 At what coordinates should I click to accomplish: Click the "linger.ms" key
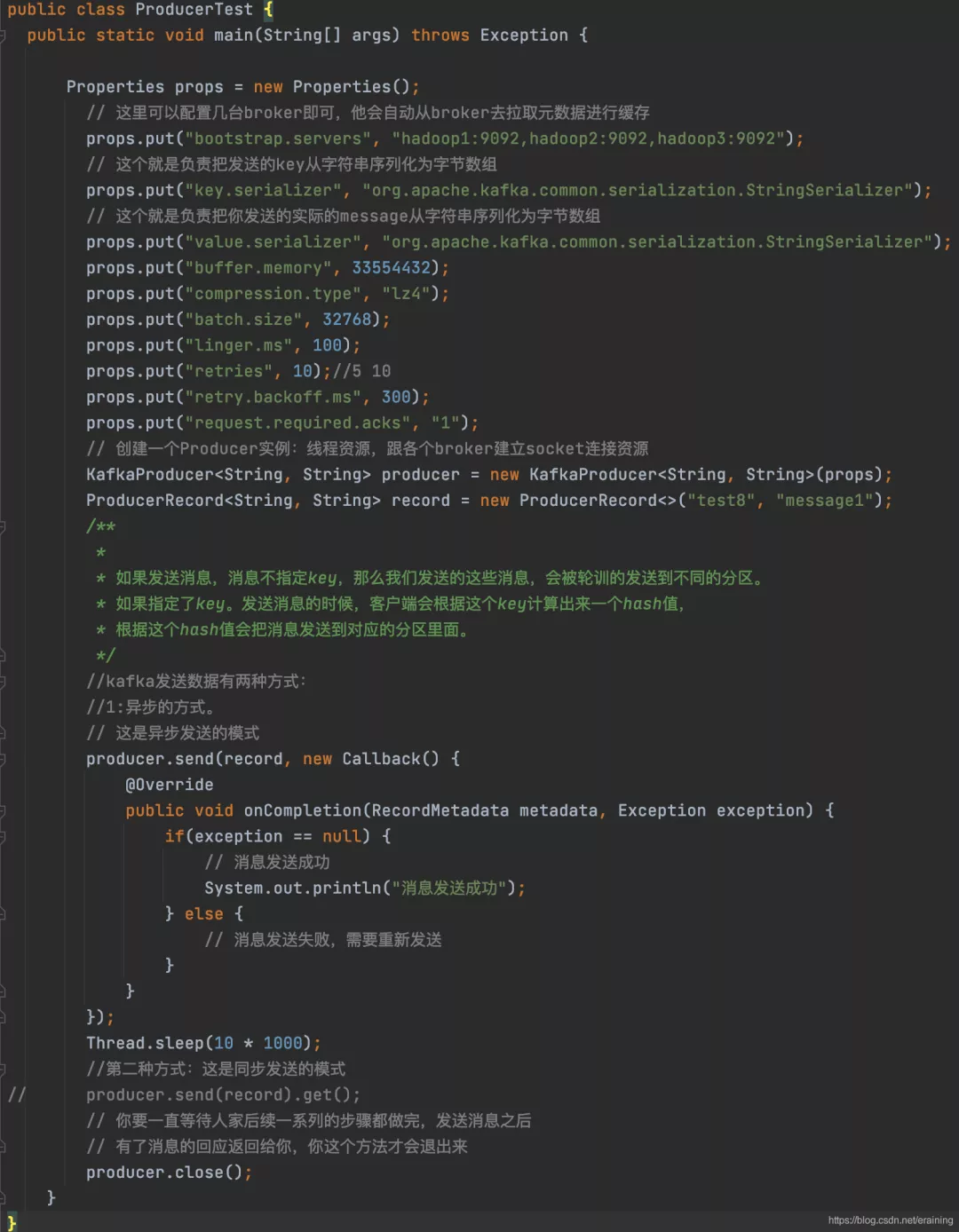(x=239, y=345)
